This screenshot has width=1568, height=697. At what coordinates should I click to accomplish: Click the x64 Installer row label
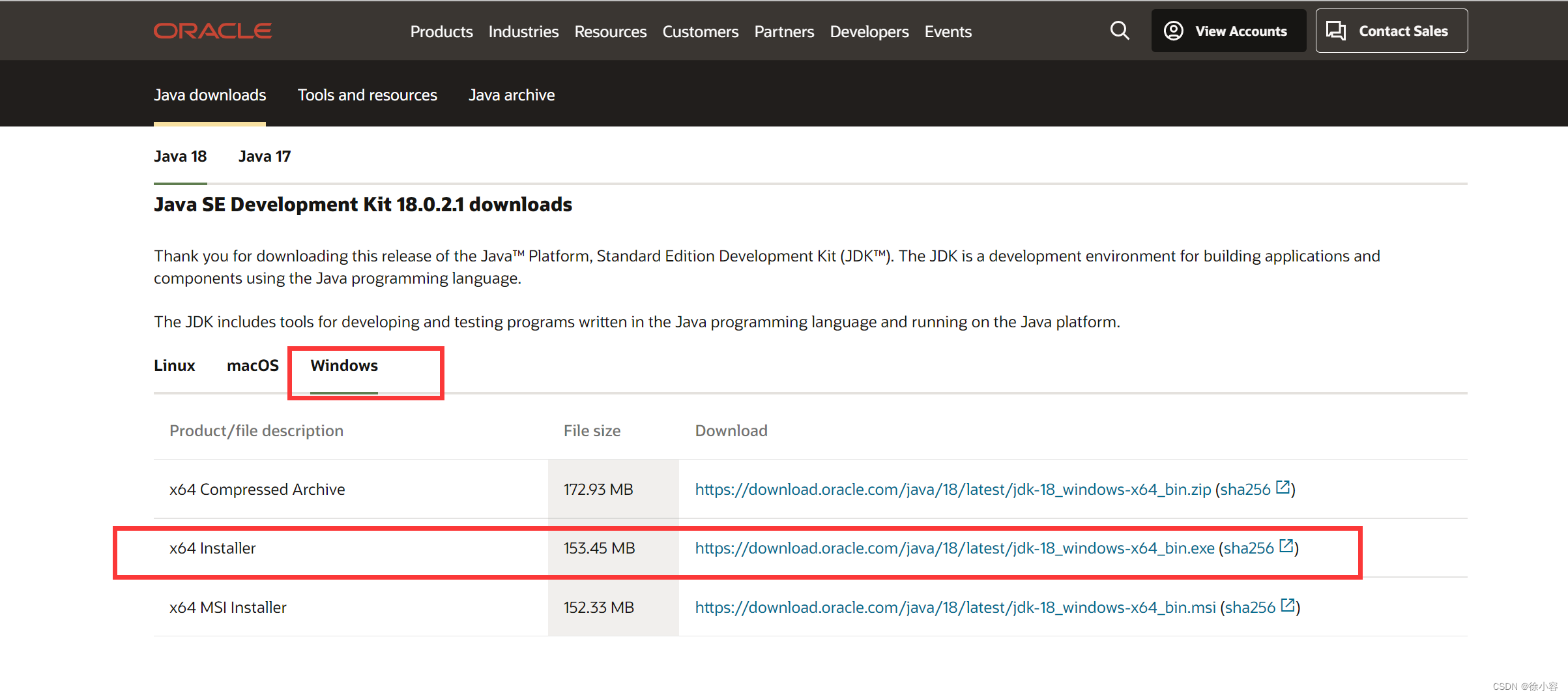pyautogui.click(x=212, y=548)
